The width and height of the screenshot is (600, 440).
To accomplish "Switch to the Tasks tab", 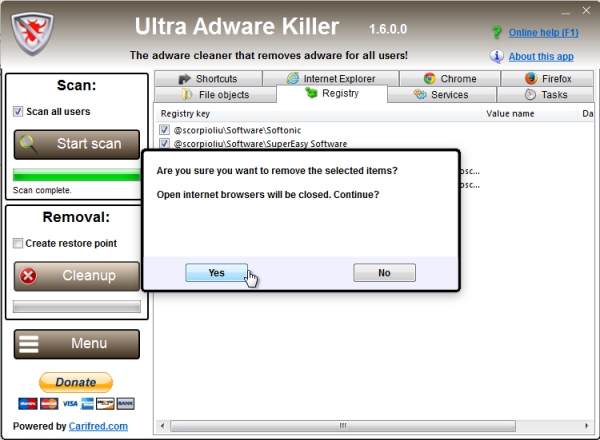I will pos(546,95).
